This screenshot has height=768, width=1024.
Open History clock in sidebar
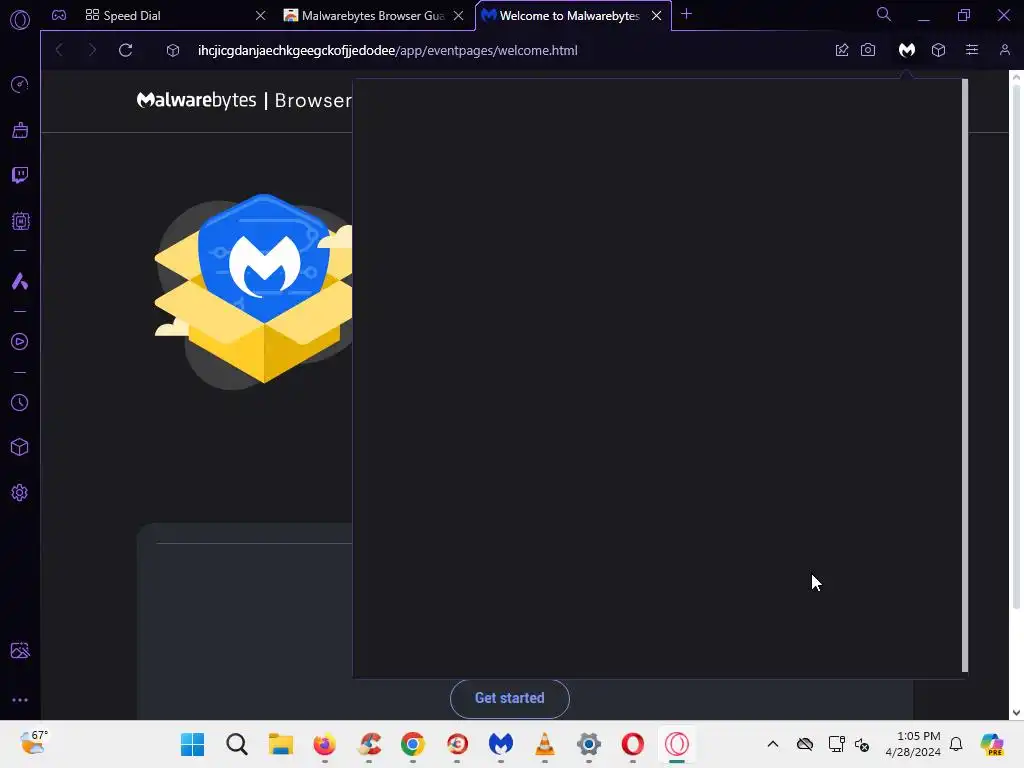point(20,402)
